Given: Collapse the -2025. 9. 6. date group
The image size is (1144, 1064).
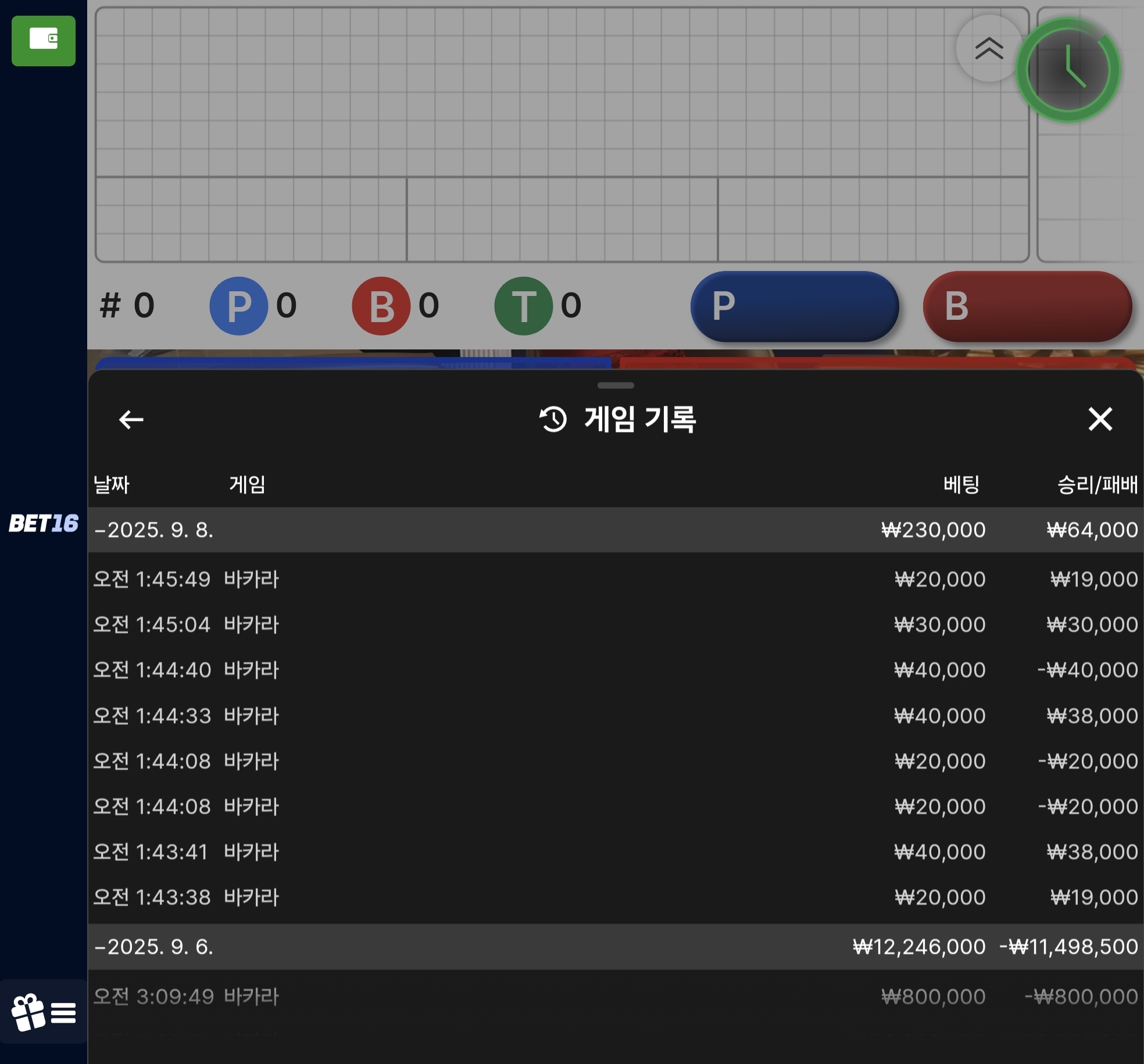Looking at the screenshot, I should 616,947.
